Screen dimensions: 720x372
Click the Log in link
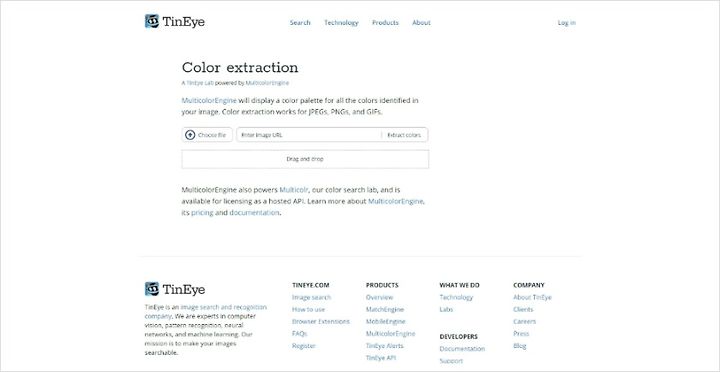tap(567, 23)
